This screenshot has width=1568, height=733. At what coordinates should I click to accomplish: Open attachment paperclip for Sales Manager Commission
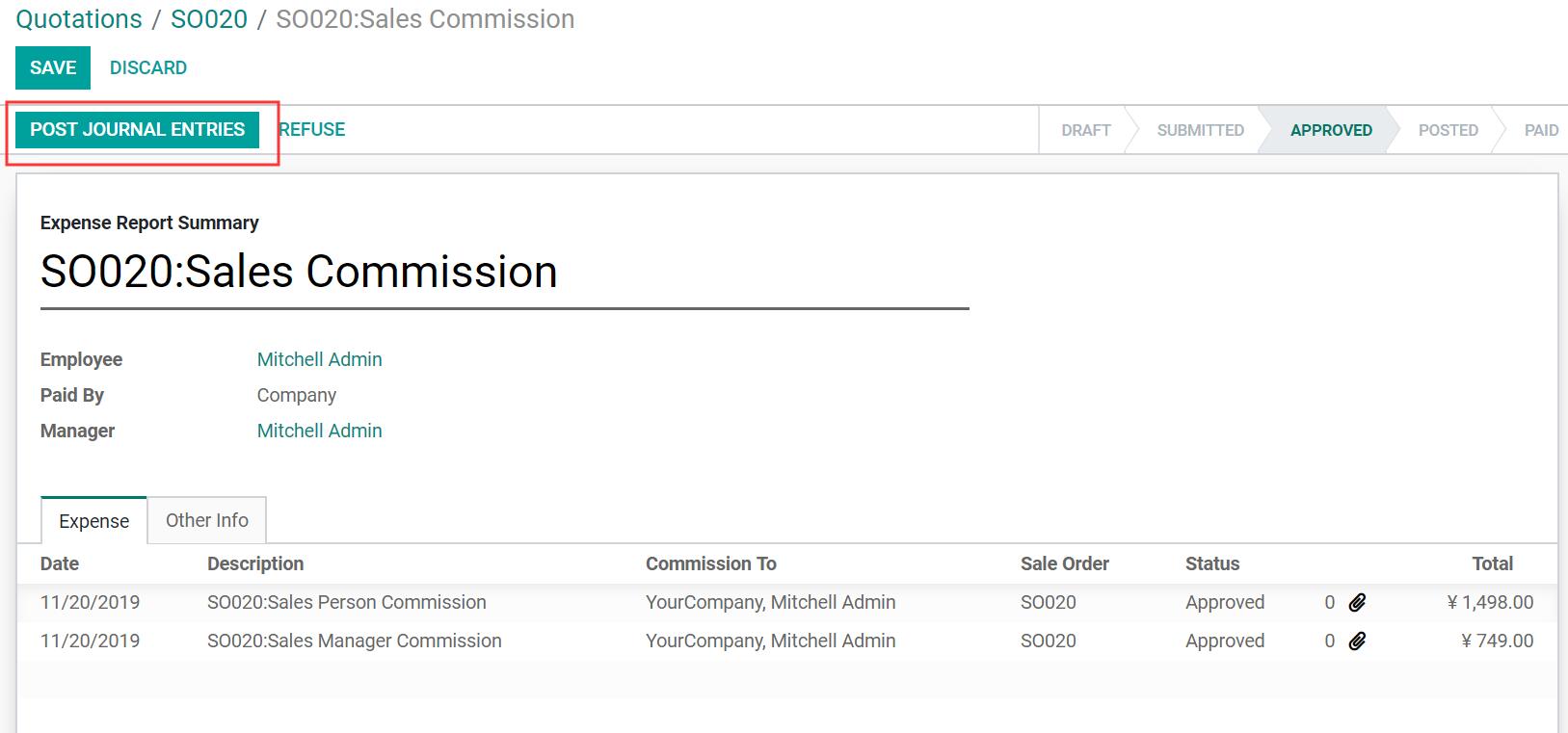(1357, 641)
